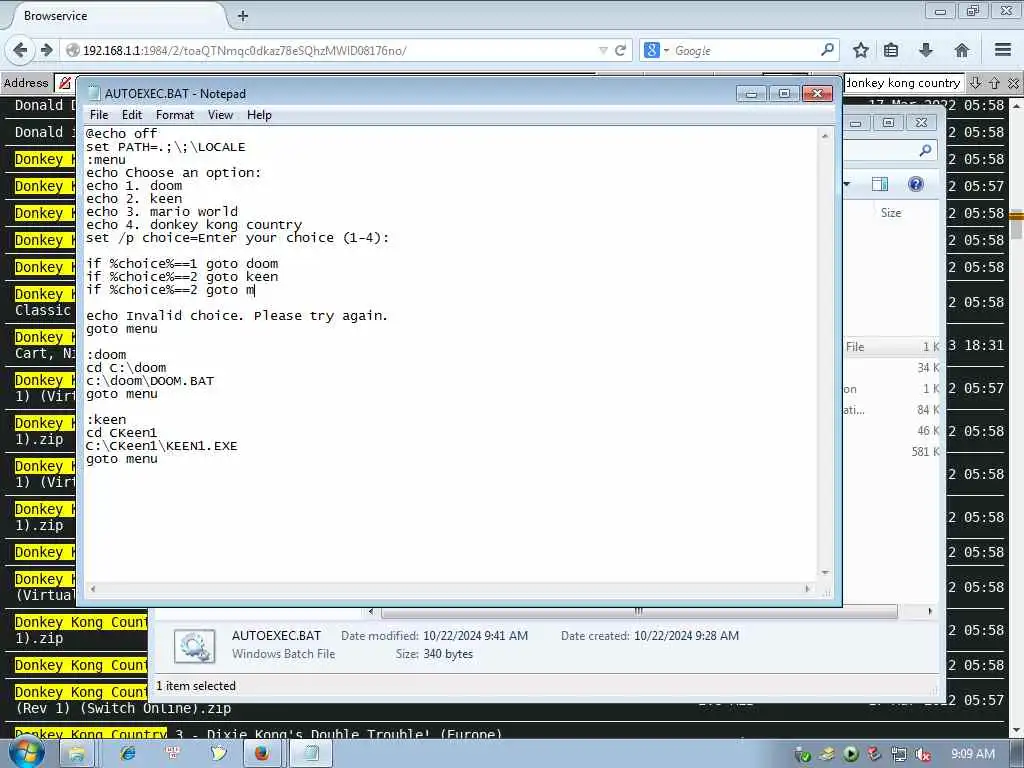Click Notepad's vertical scroll down arrow
1024x768 pixels.
click(x=825, y=572)
